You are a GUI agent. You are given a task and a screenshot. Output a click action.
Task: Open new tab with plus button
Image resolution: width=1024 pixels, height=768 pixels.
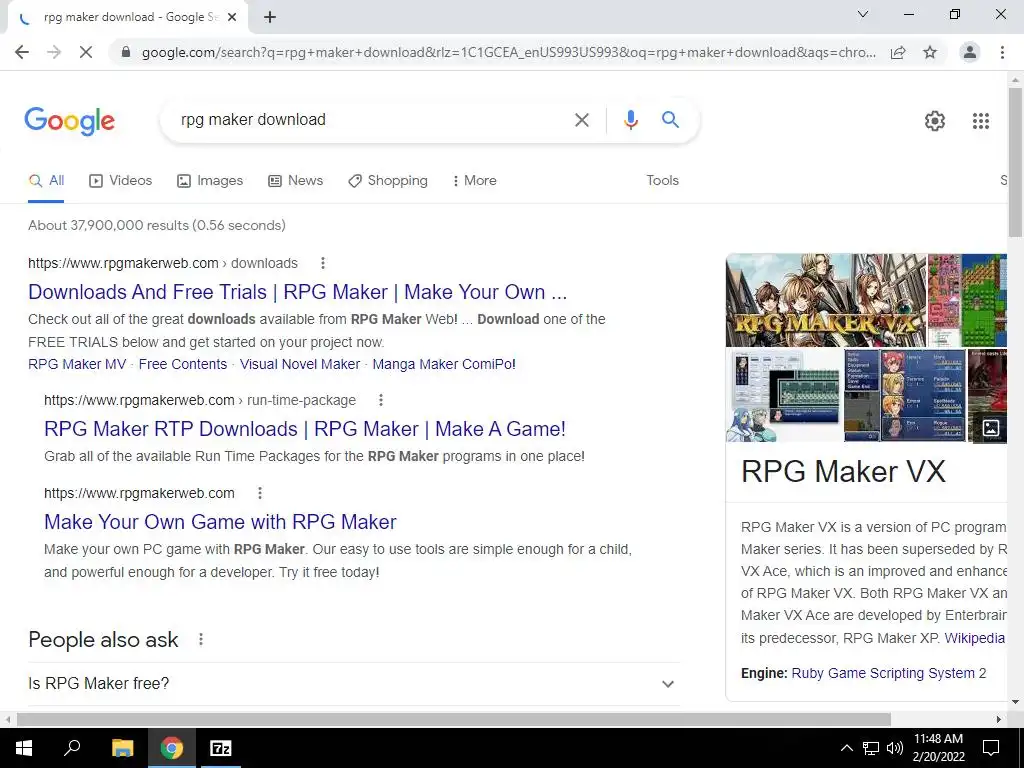[x=270, y=18]
